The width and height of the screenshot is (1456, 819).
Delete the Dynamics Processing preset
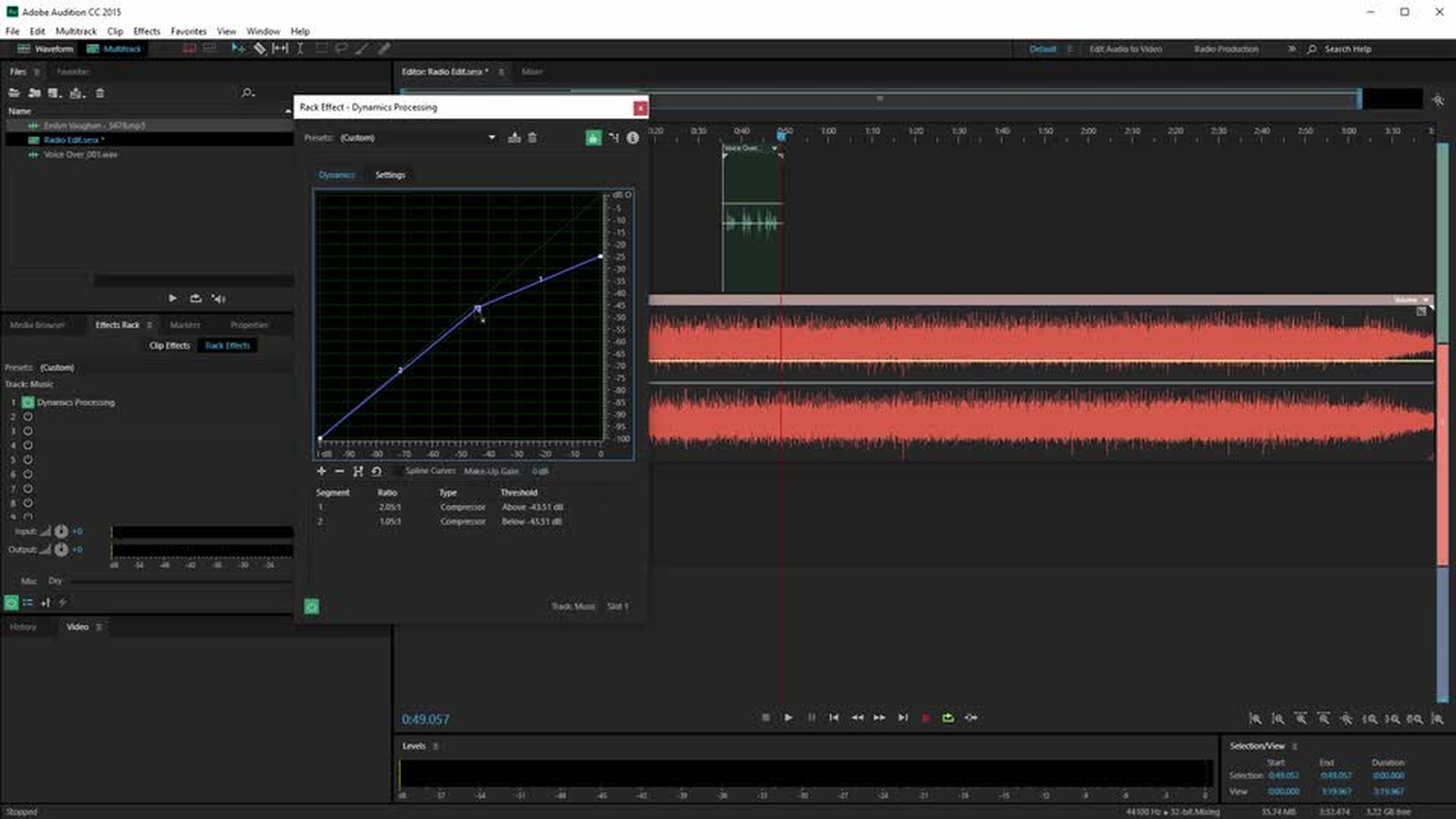click(532, 138)
